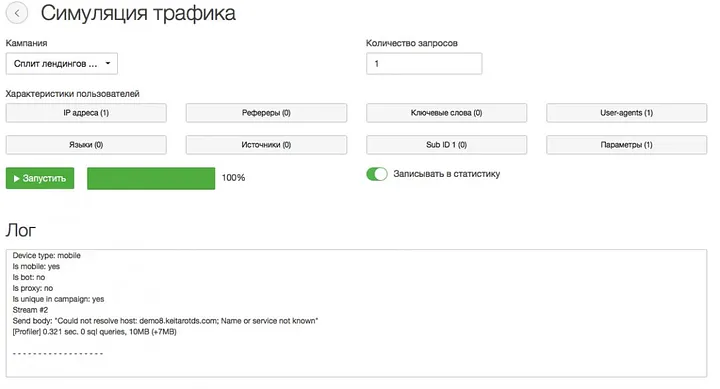This screenshot has height=389, width=720.
Task: Open IP адреса (1) settings
Action: [86, 113]
